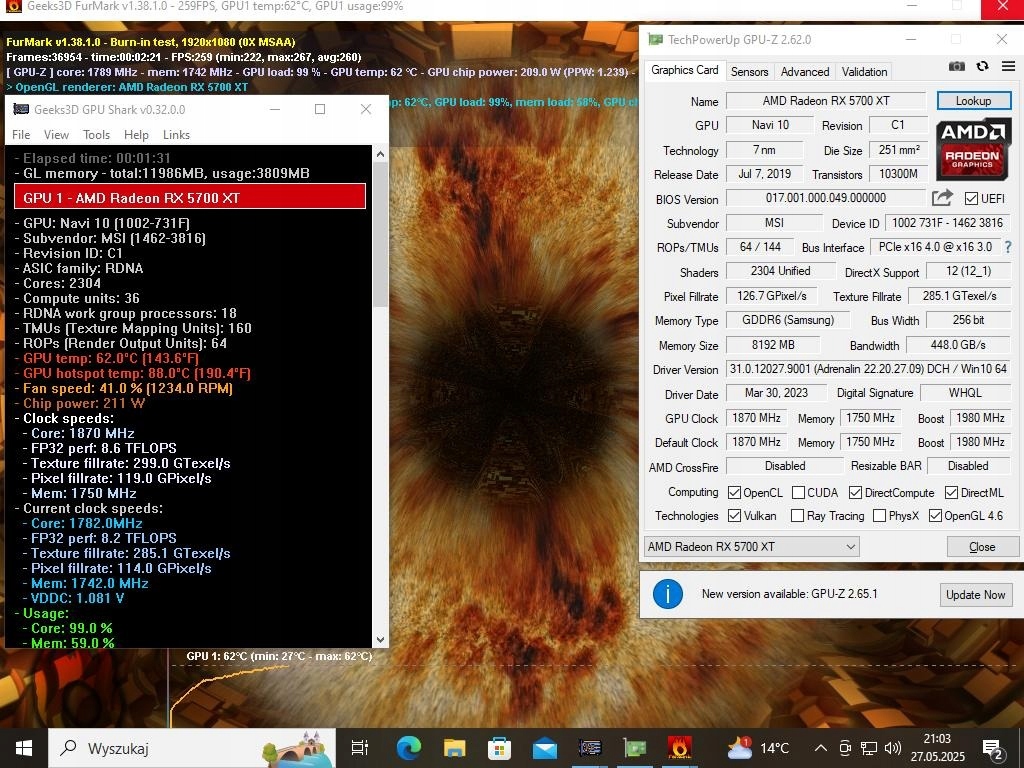The width and height of the screenshot is (1024, 768).
Task: Click the Driver Version field
Action: pos(868,369)
